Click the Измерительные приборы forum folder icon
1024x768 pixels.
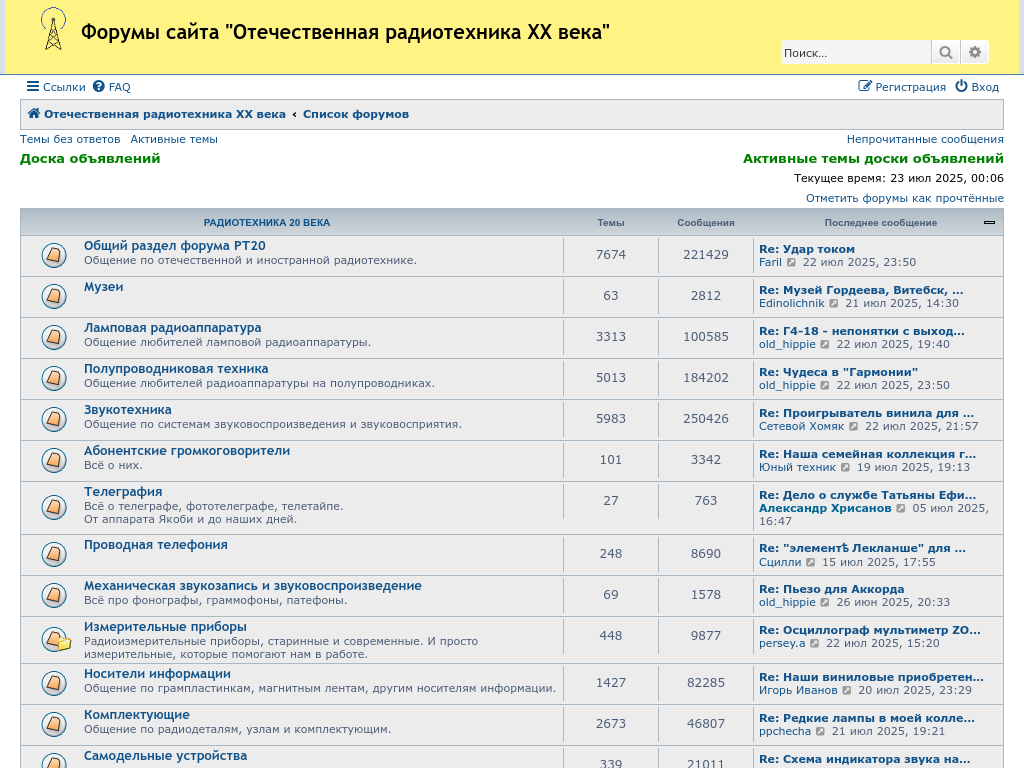(x=55, y=638)
